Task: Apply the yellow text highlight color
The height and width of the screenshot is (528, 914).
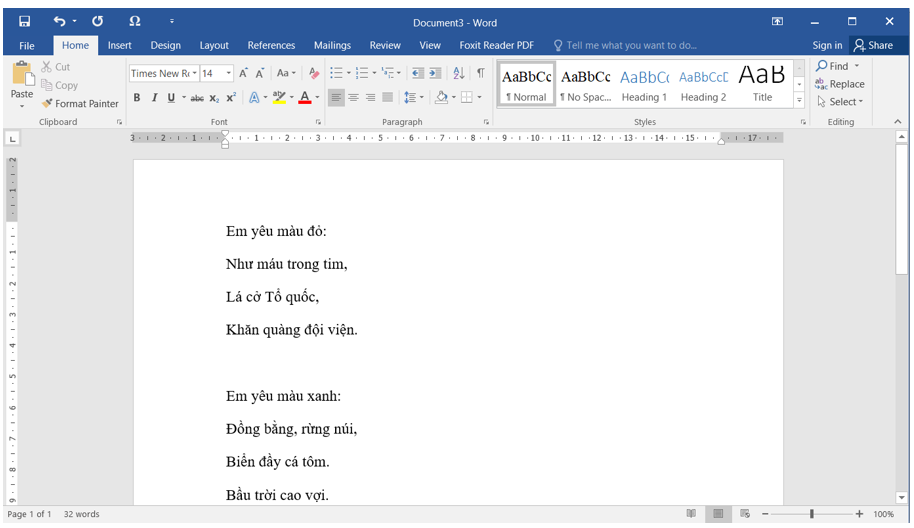Action: point(279,97)
